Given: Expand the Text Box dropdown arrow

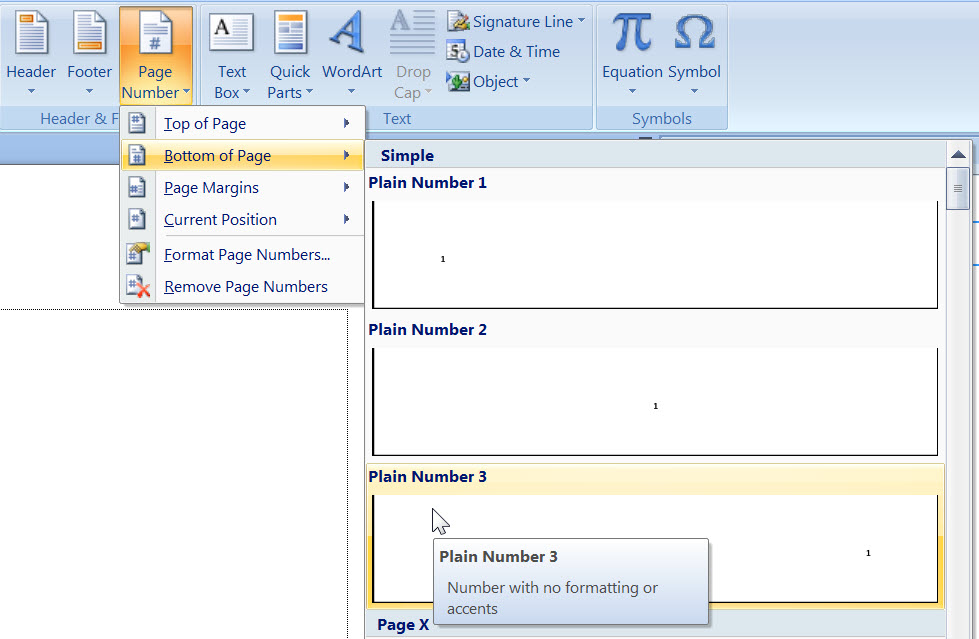Looking at the screenshot, I should (x=246, y=92).
